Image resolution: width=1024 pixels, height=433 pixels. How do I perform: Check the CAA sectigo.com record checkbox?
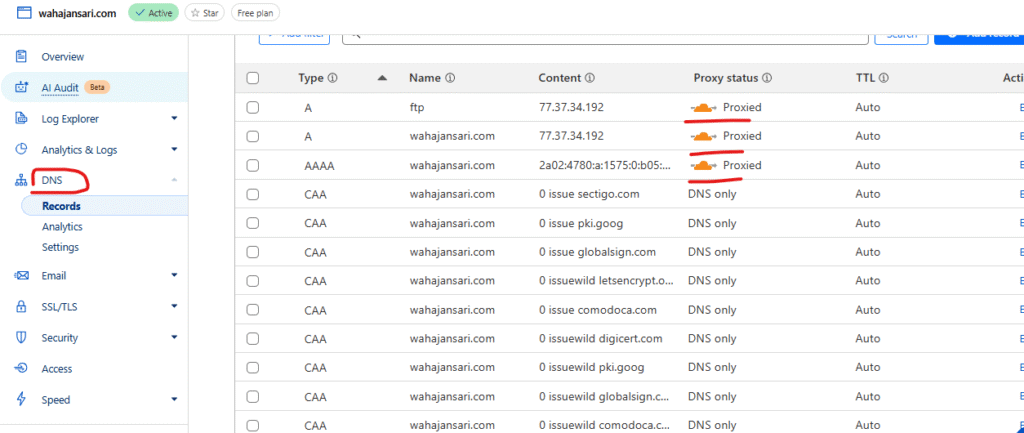point(253,194)
